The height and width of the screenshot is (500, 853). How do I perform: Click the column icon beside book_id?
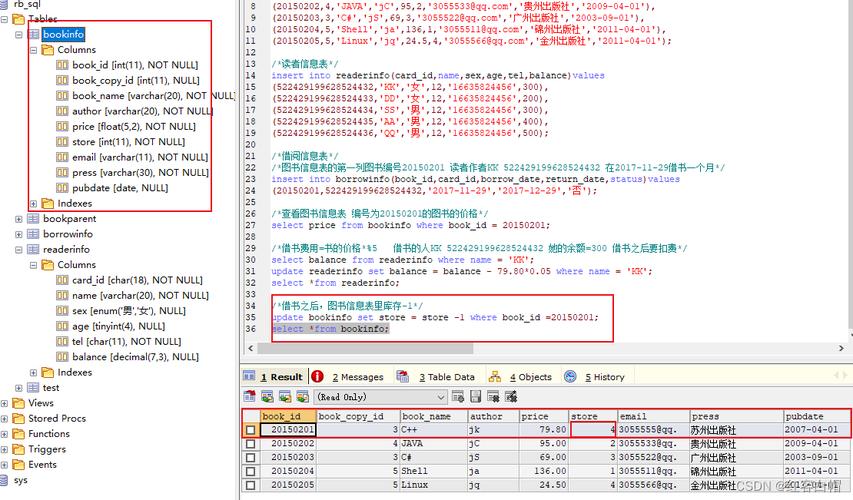(x=63, y=65)
